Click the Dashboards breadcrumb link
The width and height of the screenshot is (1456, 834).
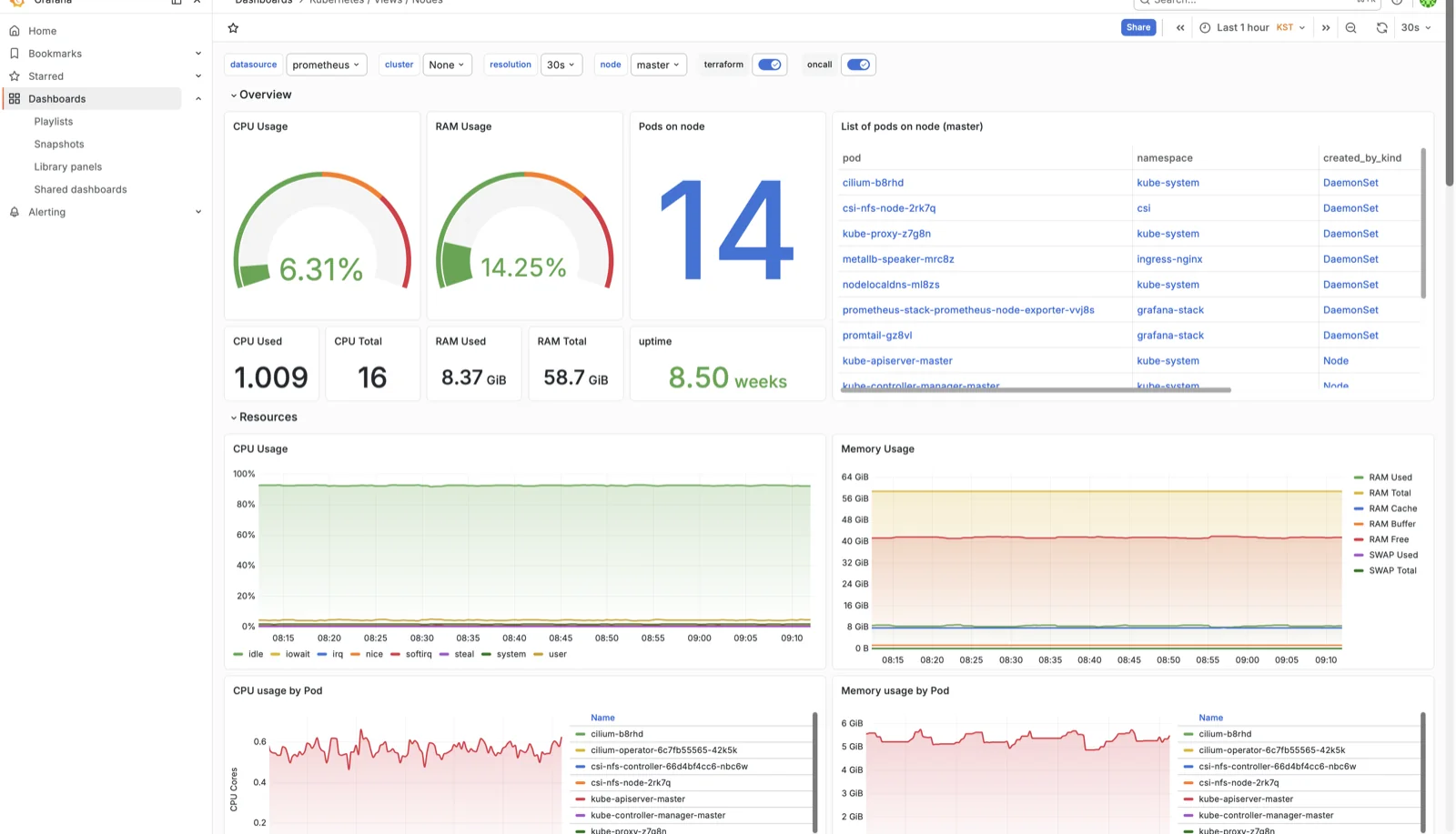(x=263, y=3)
